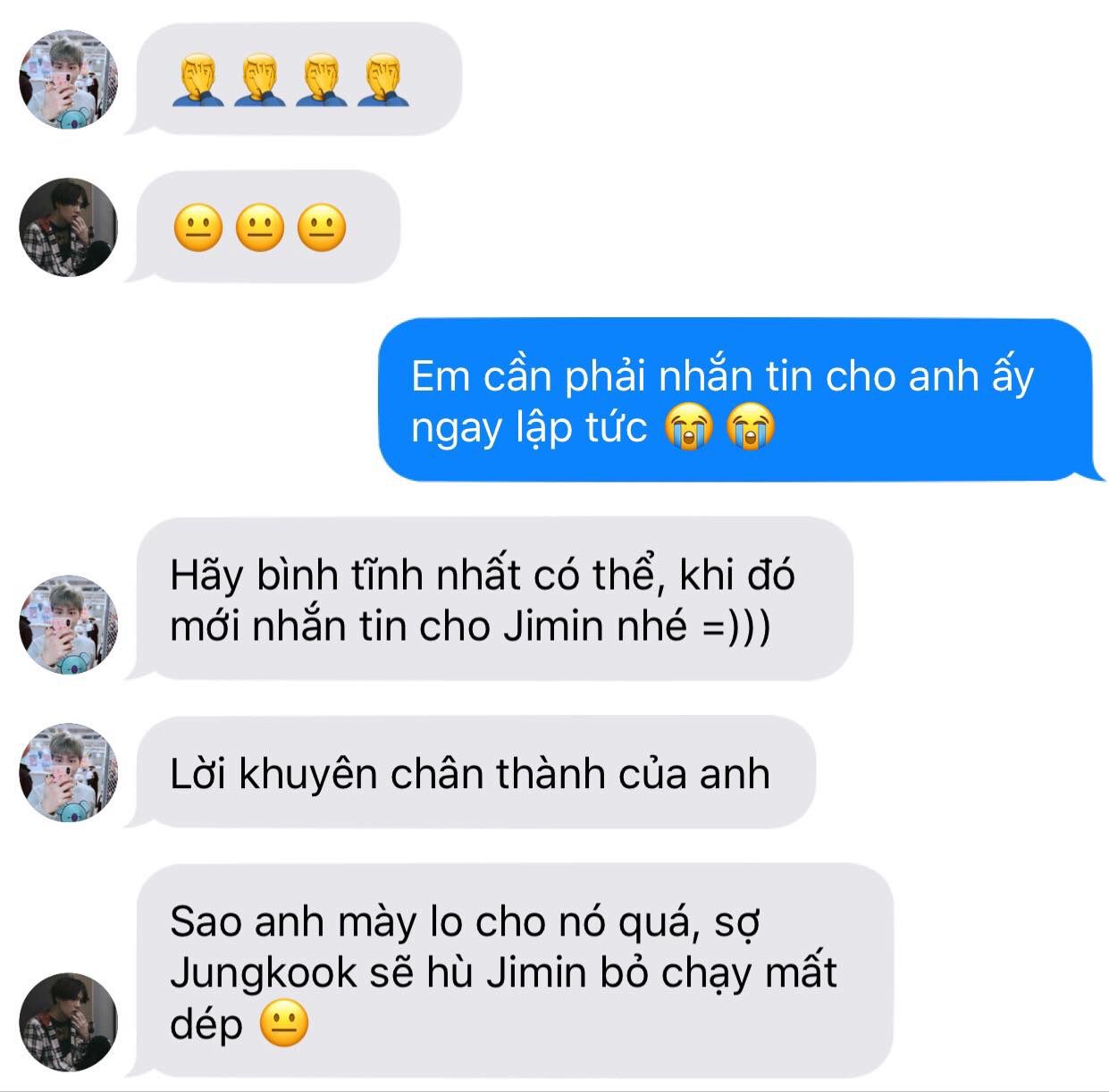Click the avatar beside the neutral face emoji message
The width and height of the screenshot is (1109, 1092).
coord(68,227)
